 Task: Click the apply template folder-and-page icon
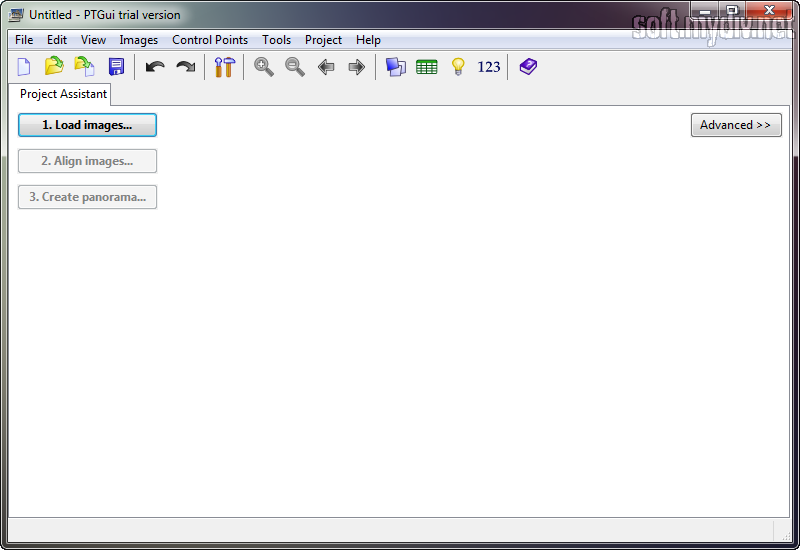pos(85,66)
